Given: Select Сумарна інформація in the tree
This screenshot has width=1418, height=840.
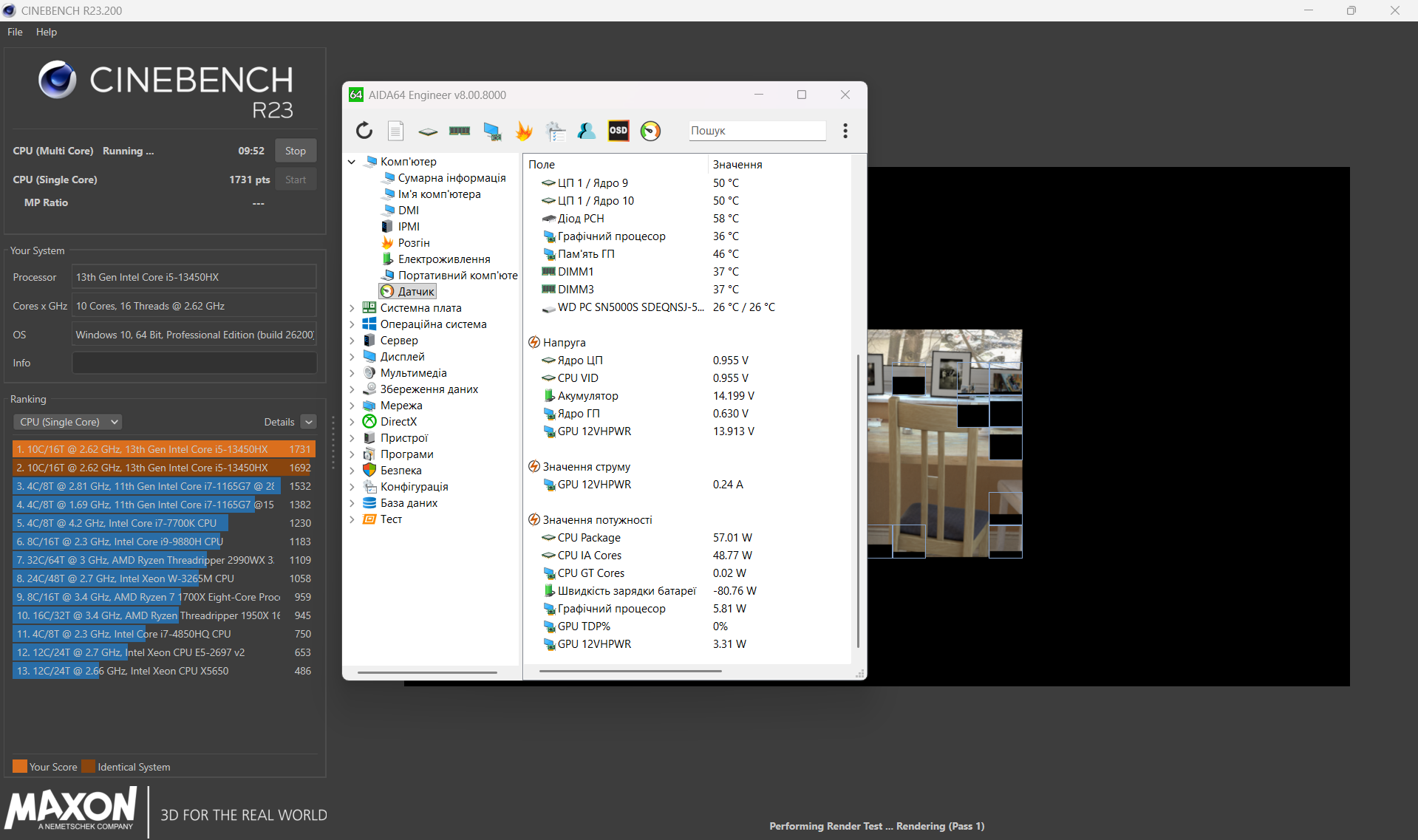Looking at the screenshot, I should click(451, 178).
